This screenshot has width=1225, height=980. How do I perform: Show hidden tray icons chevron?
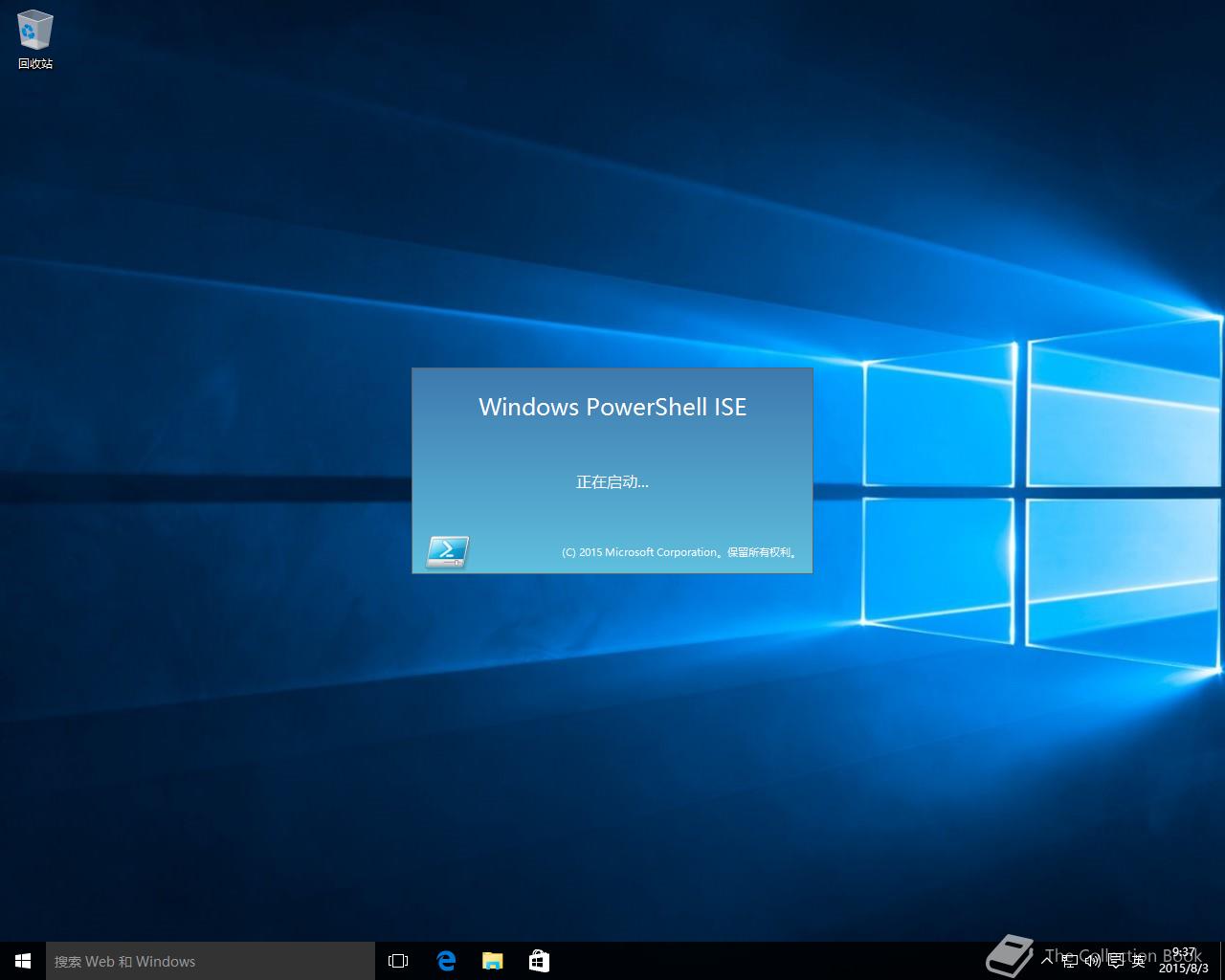1048,961
